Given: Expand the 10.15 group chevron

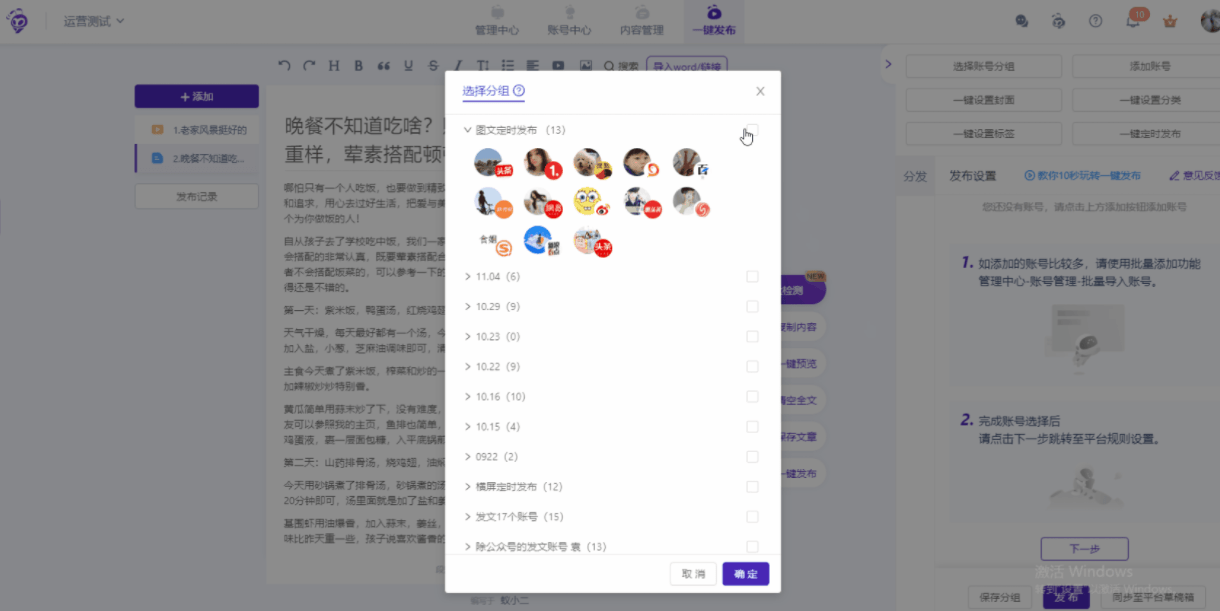Looking at the screenshot, I should [x=467, y=427].
